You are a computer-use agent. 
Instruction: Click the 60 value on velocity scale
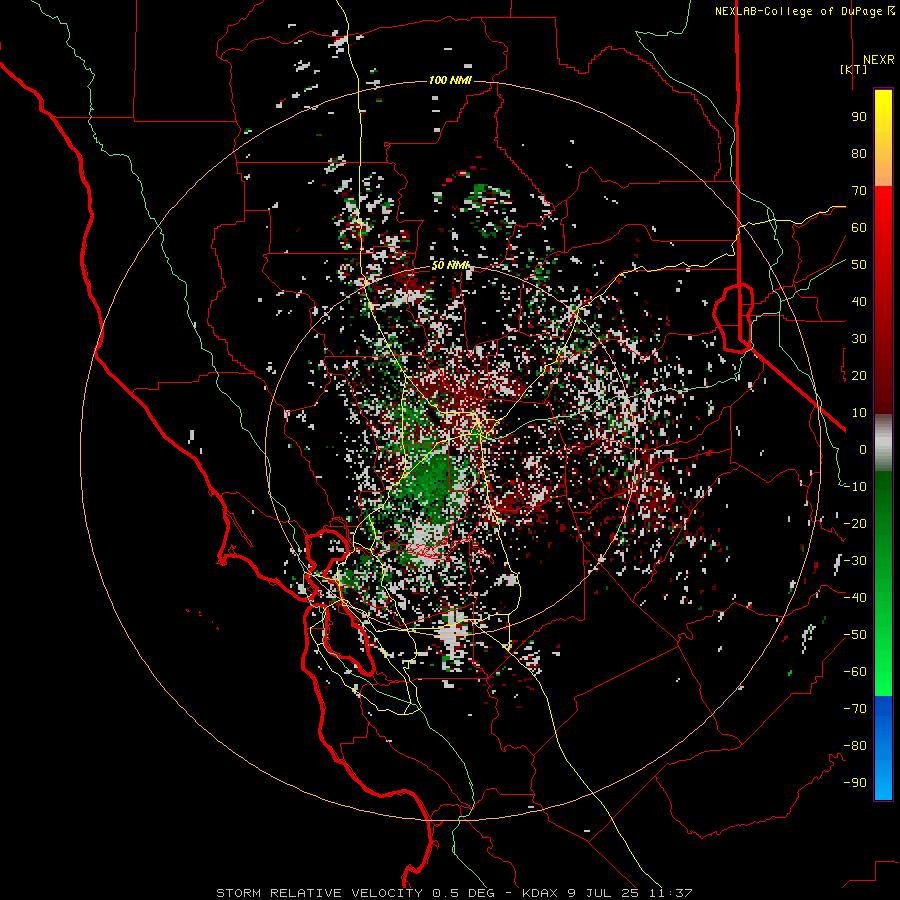pos(859,228)
